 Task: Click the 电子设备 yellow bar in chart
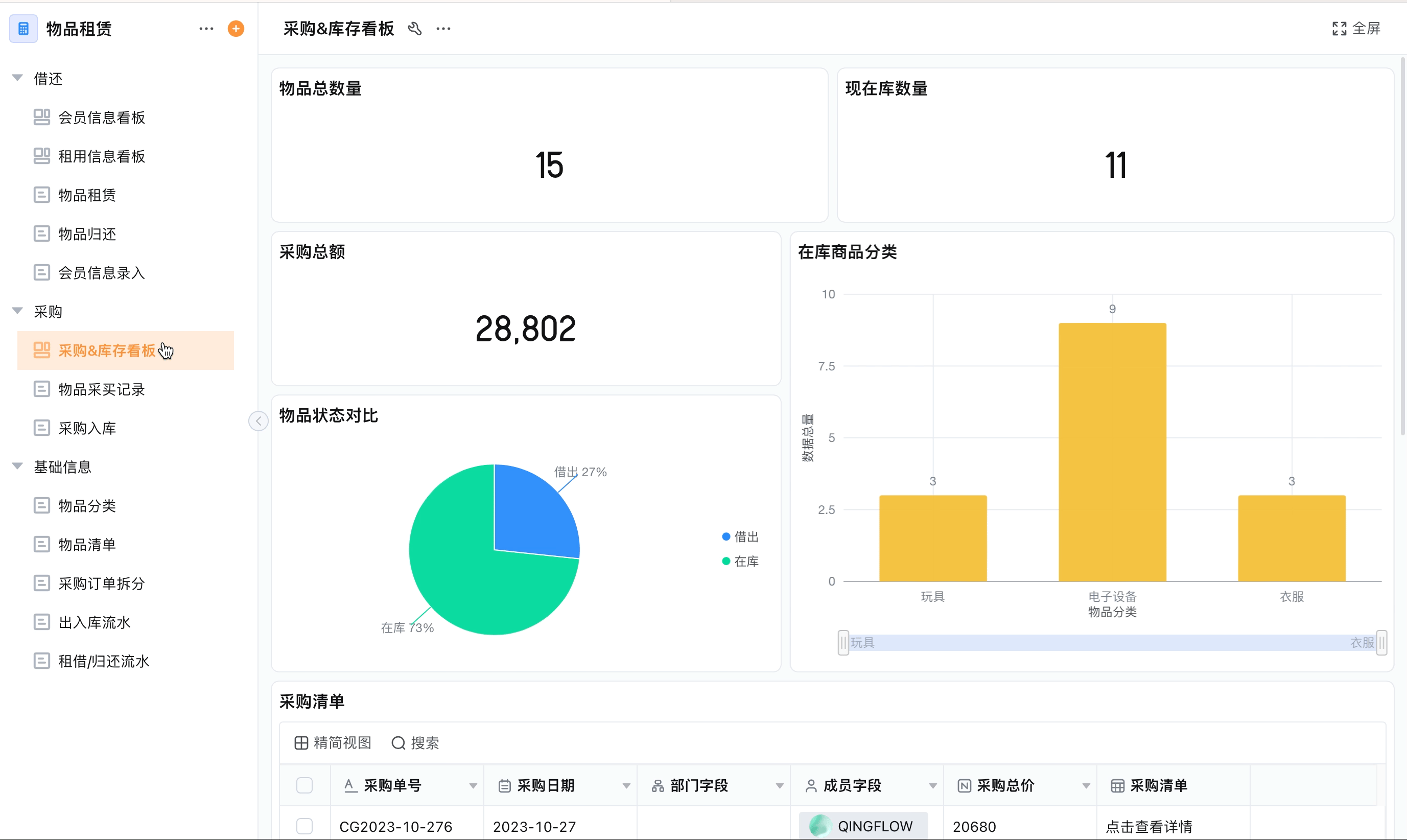tap(1112, 452)
